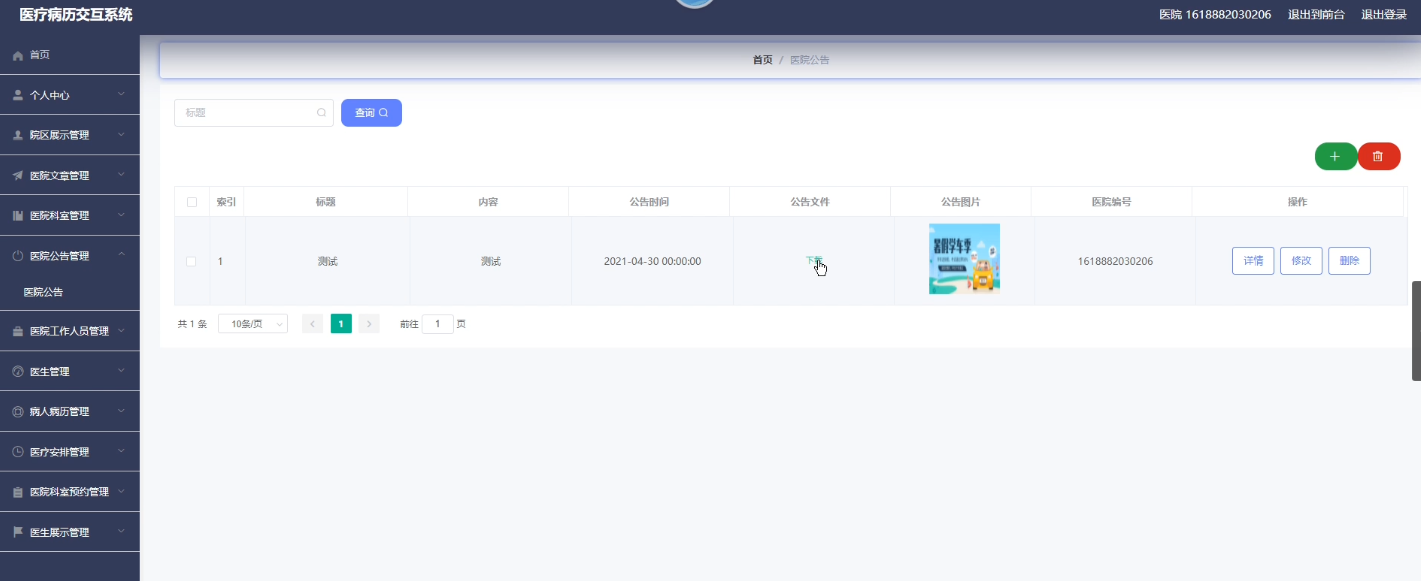Go to the previous page with the left arrow
1421x581 pixels.
[312, 324]
